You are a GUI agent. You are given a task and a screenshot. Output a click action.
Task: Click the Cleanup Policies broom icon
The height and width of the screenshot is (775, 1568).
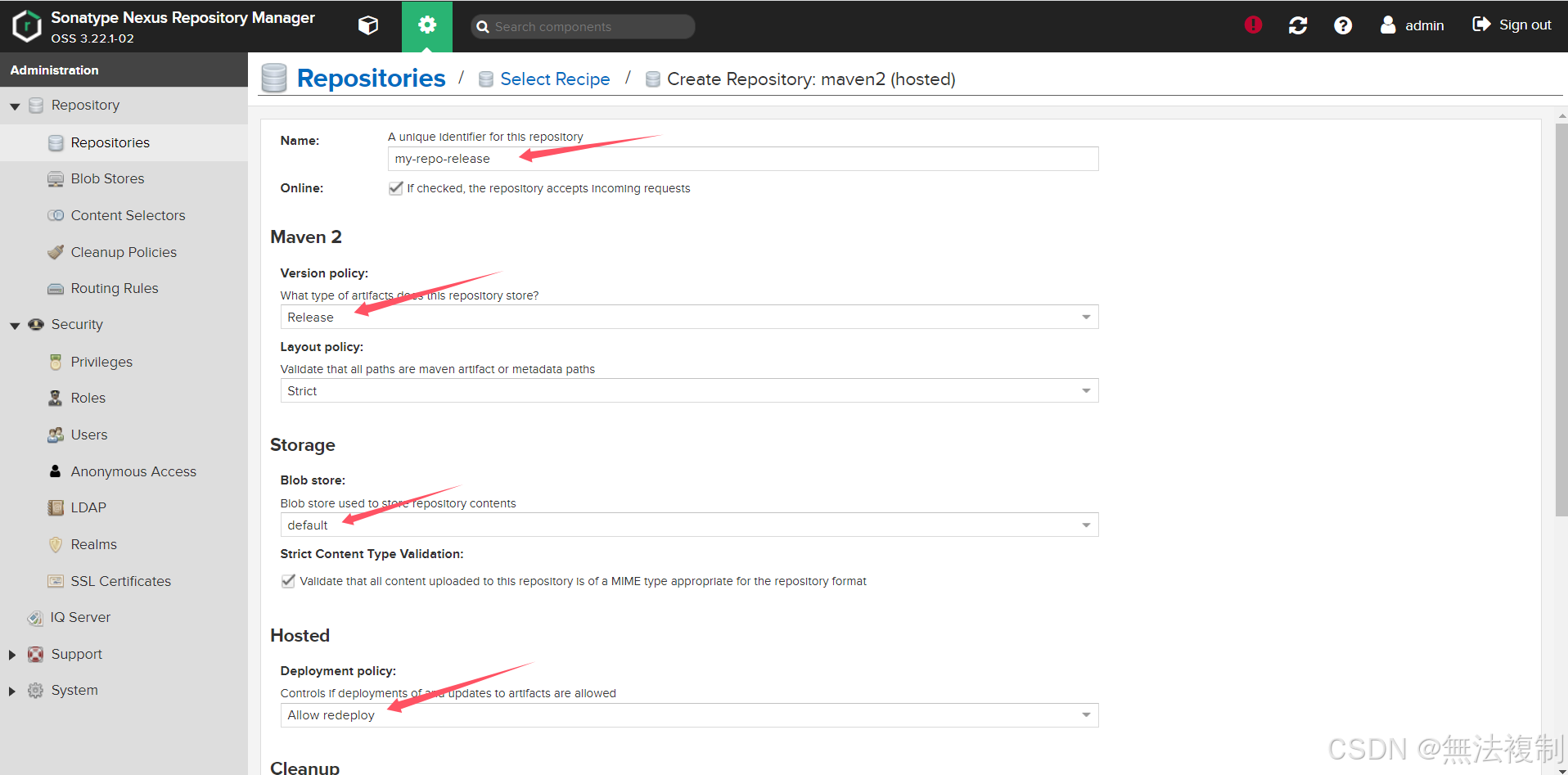pyautogui.click(x=56, y=252)
